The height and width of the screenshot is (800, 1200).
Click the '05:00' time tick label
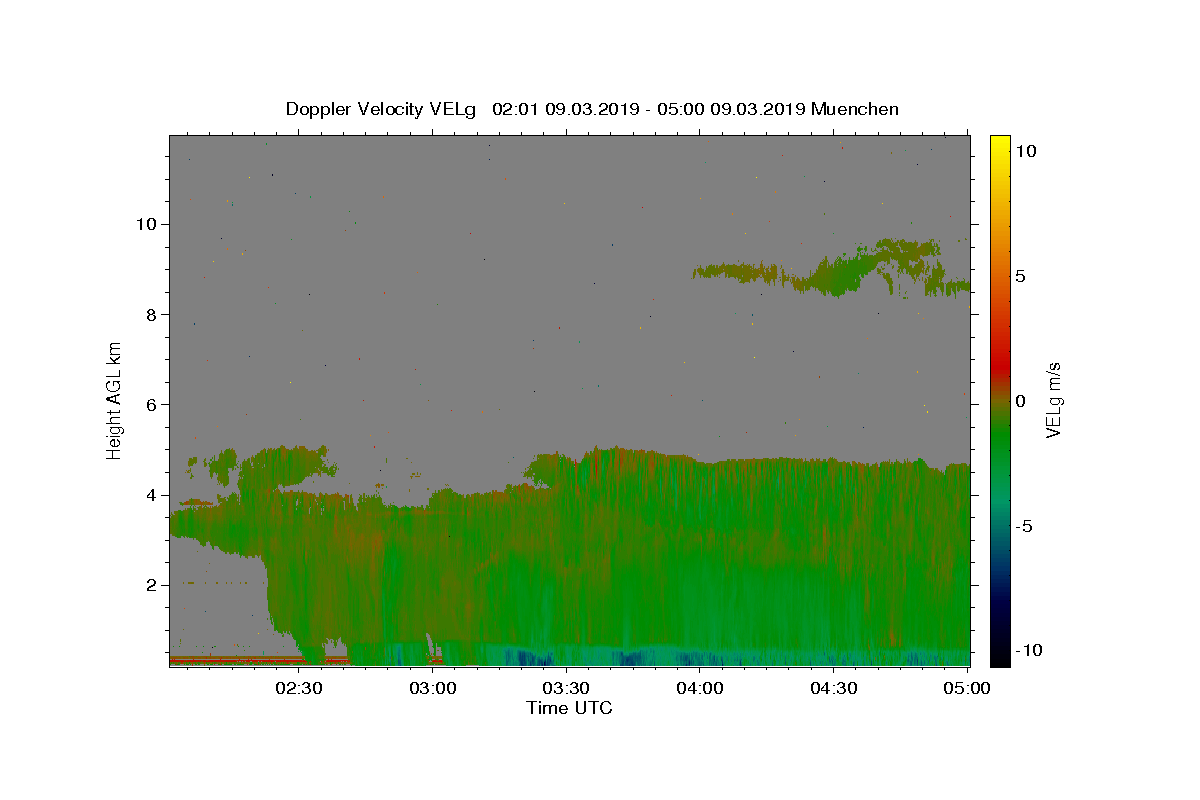pos(967,688)
